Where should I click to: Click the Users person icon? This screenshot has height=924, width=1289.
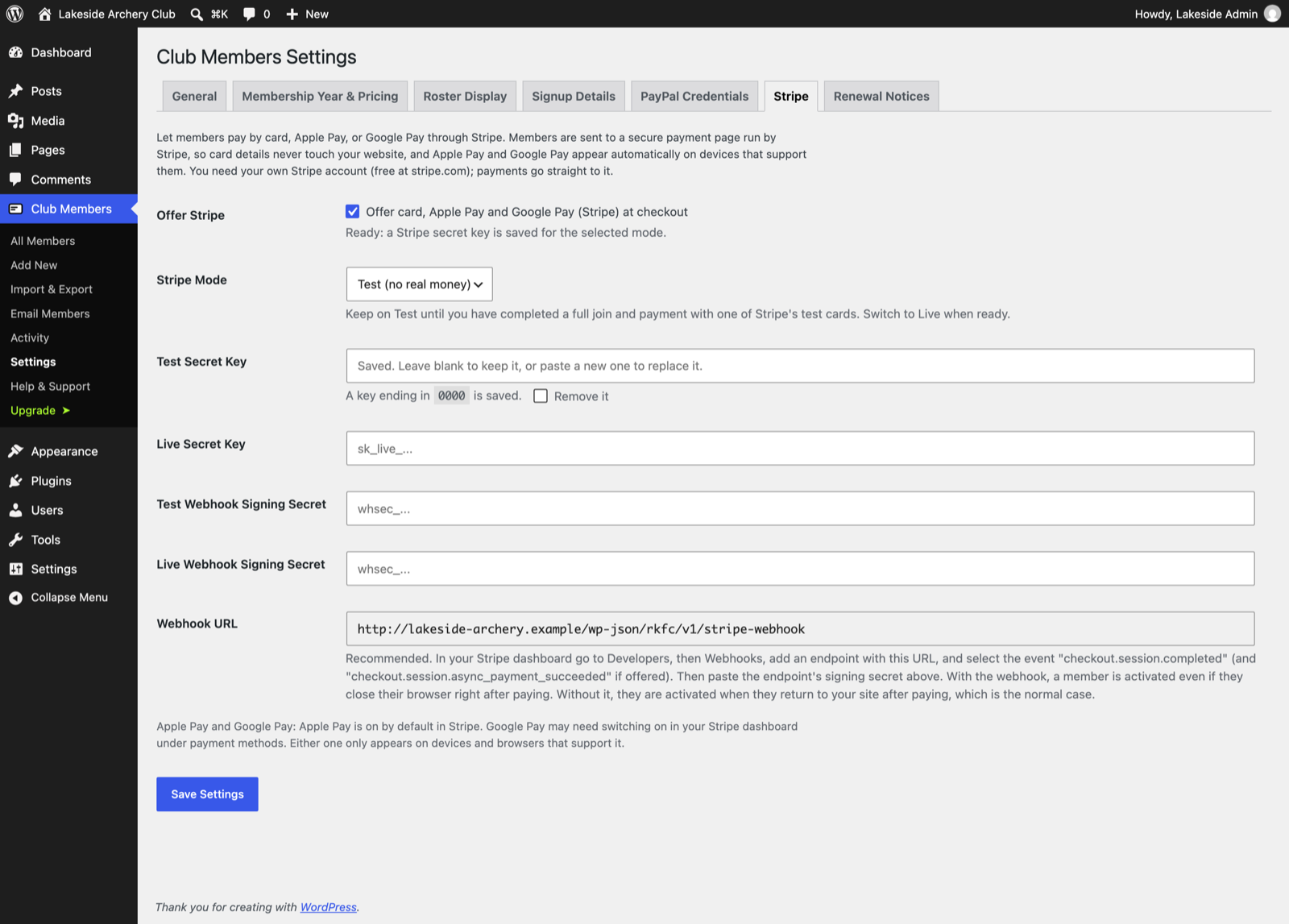coord(15,510)
